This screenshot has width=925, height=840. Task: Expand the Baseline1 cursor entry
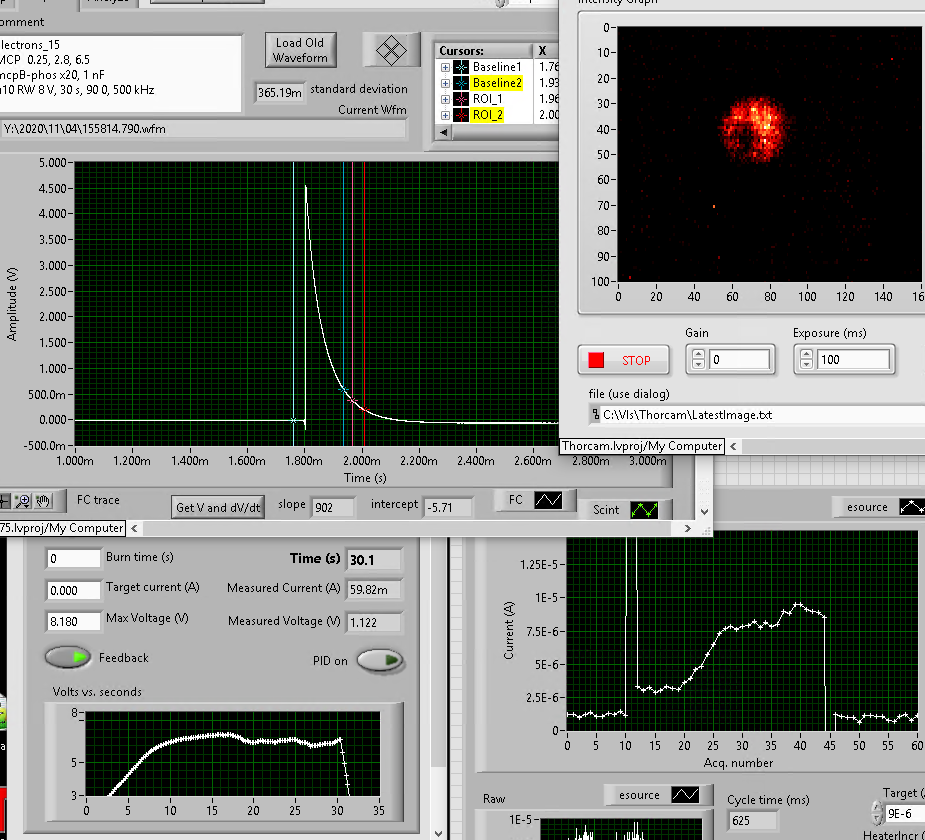pos(445,67)
